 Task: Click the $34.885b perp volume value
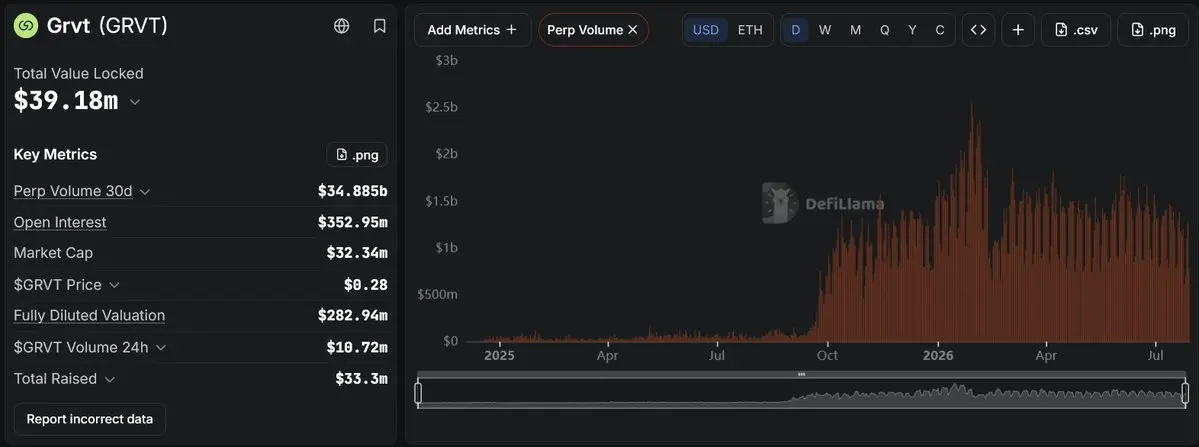pyautogui.click(x=353, y=191)
